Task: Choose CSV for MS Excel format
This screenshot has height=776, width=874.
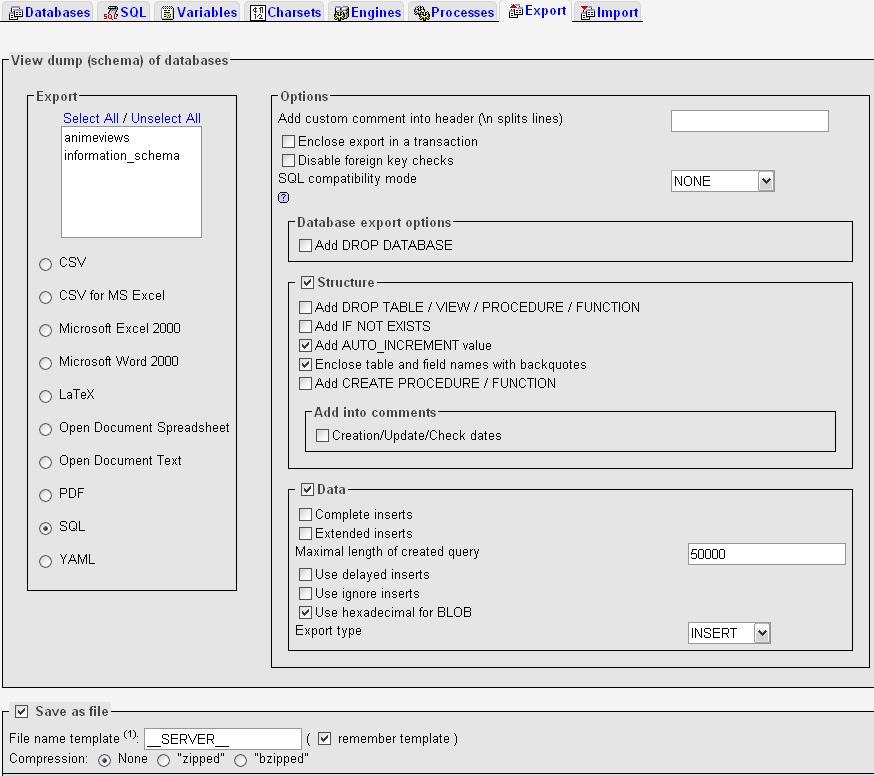Action: (x=46, y=297)
